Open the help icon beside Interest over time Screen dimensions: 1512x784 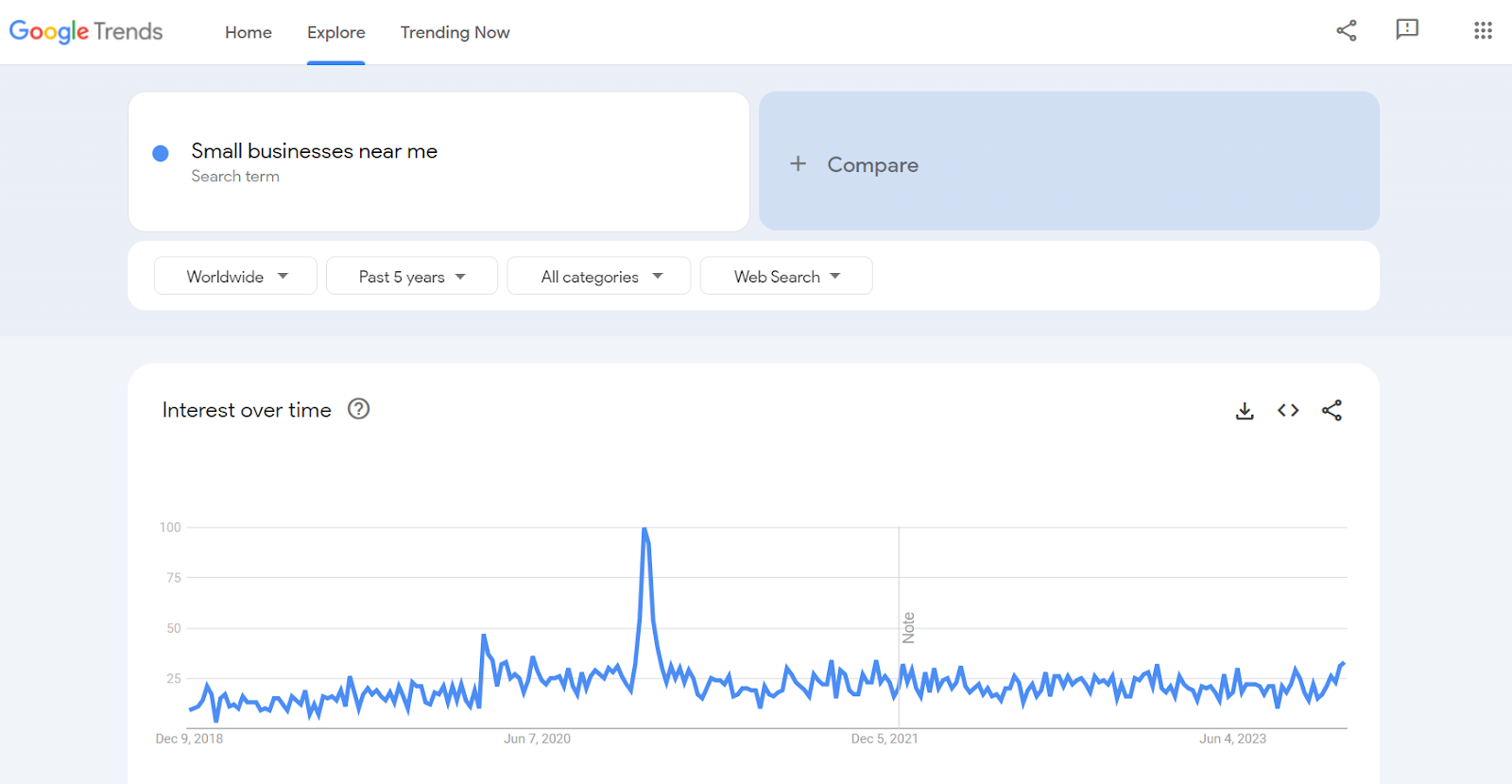coord(358,409)
